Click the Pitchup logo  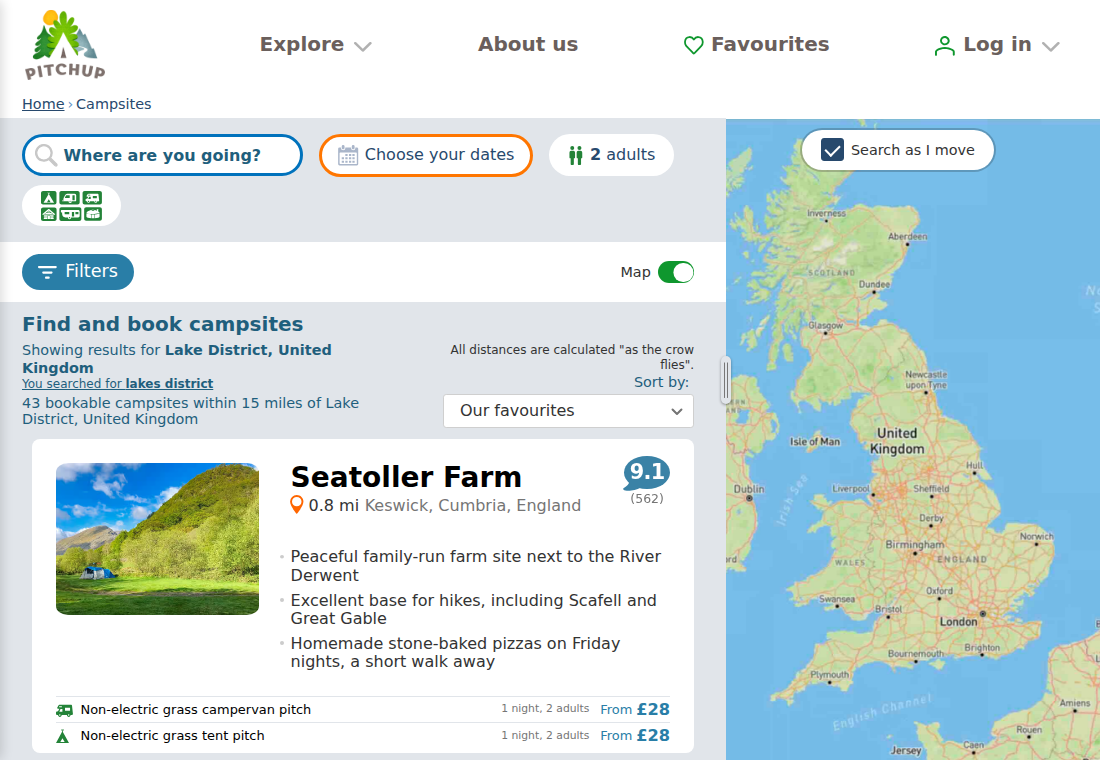[x=65, y=44]
